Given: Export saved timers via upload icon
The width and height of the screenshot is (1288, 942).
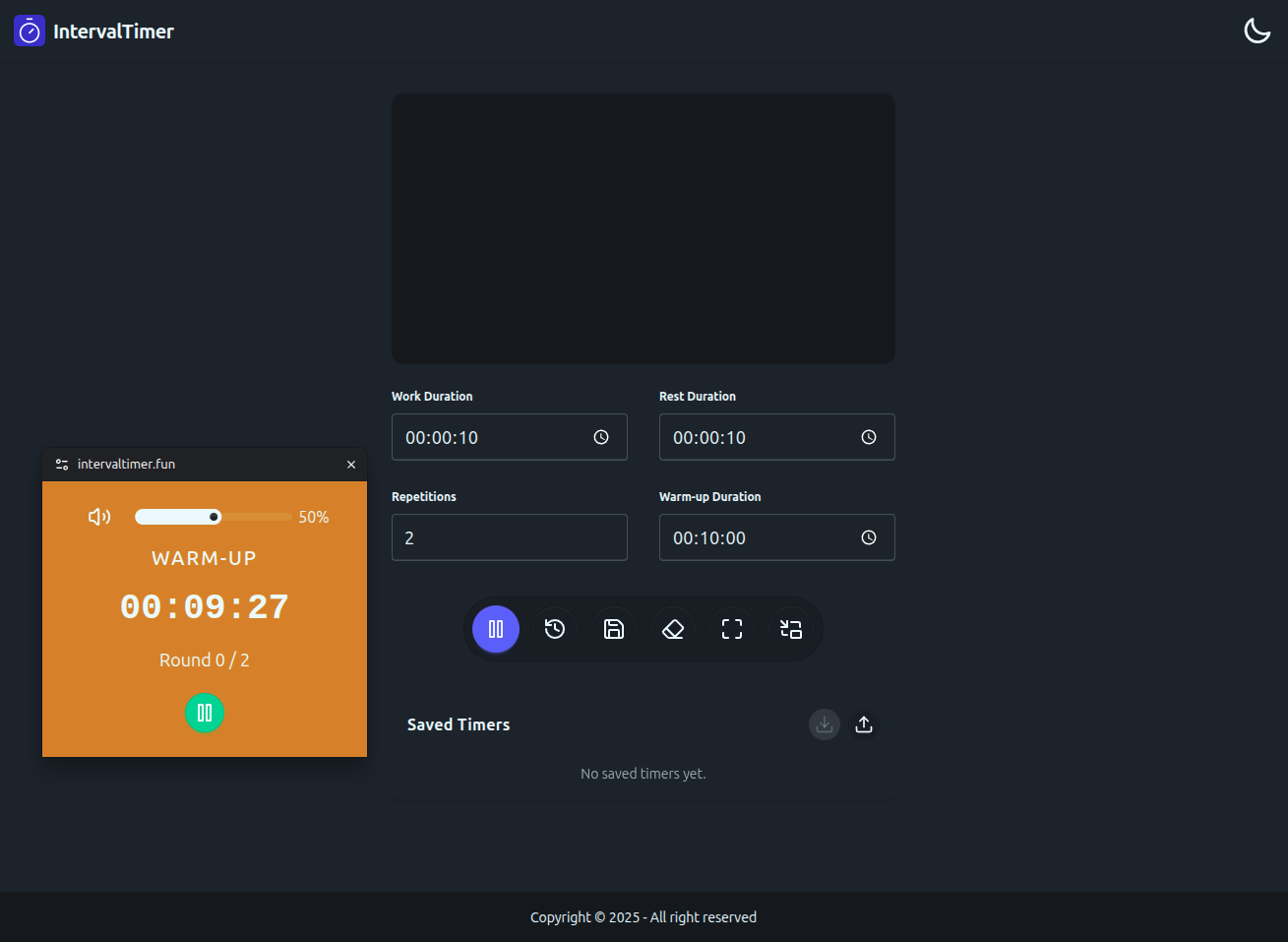Looking at the screenshot, I should (863, 723).
